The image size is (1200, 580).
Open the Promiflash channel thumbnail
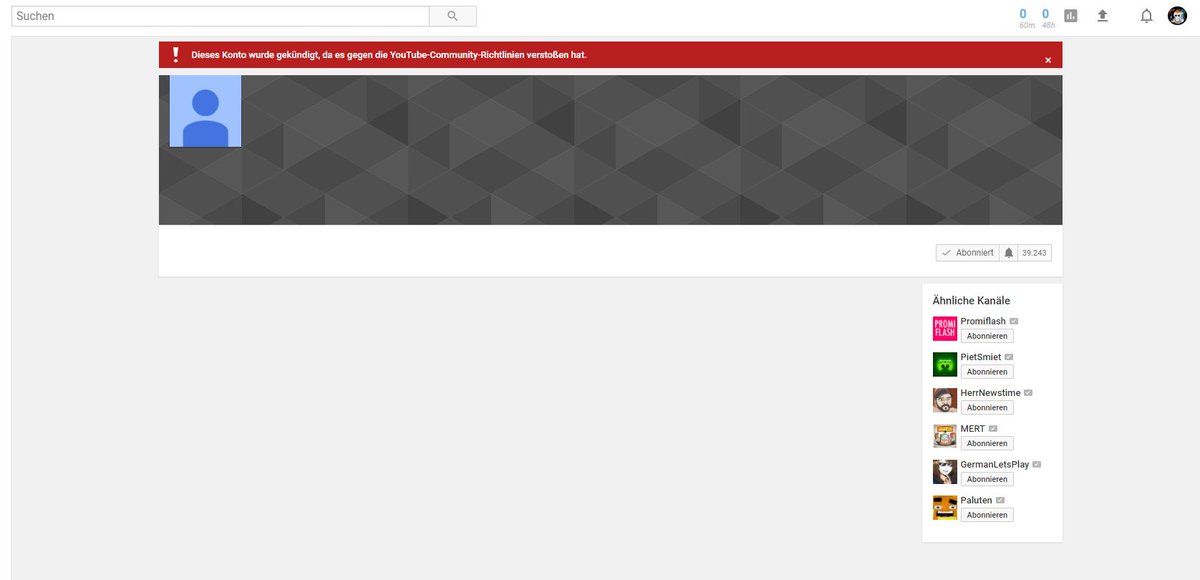pyautogui.click(x=945, y=329)
